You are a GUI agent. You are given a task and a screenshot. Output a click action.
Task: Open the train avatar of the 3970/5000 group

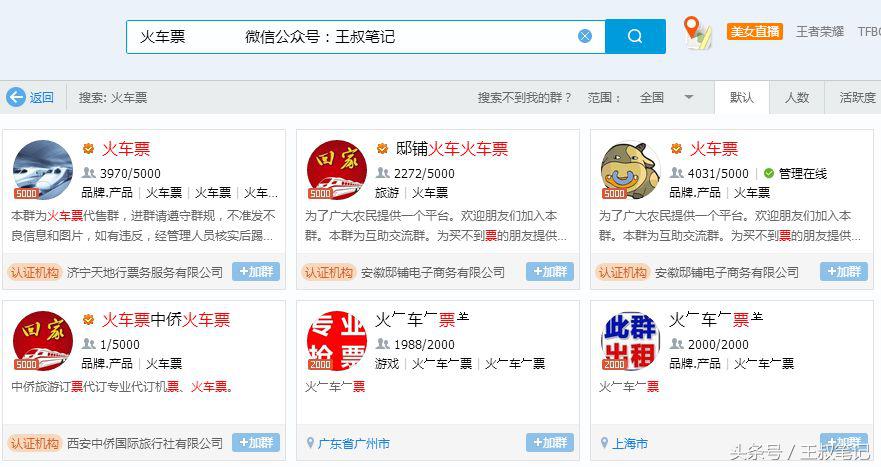(43, 170)
